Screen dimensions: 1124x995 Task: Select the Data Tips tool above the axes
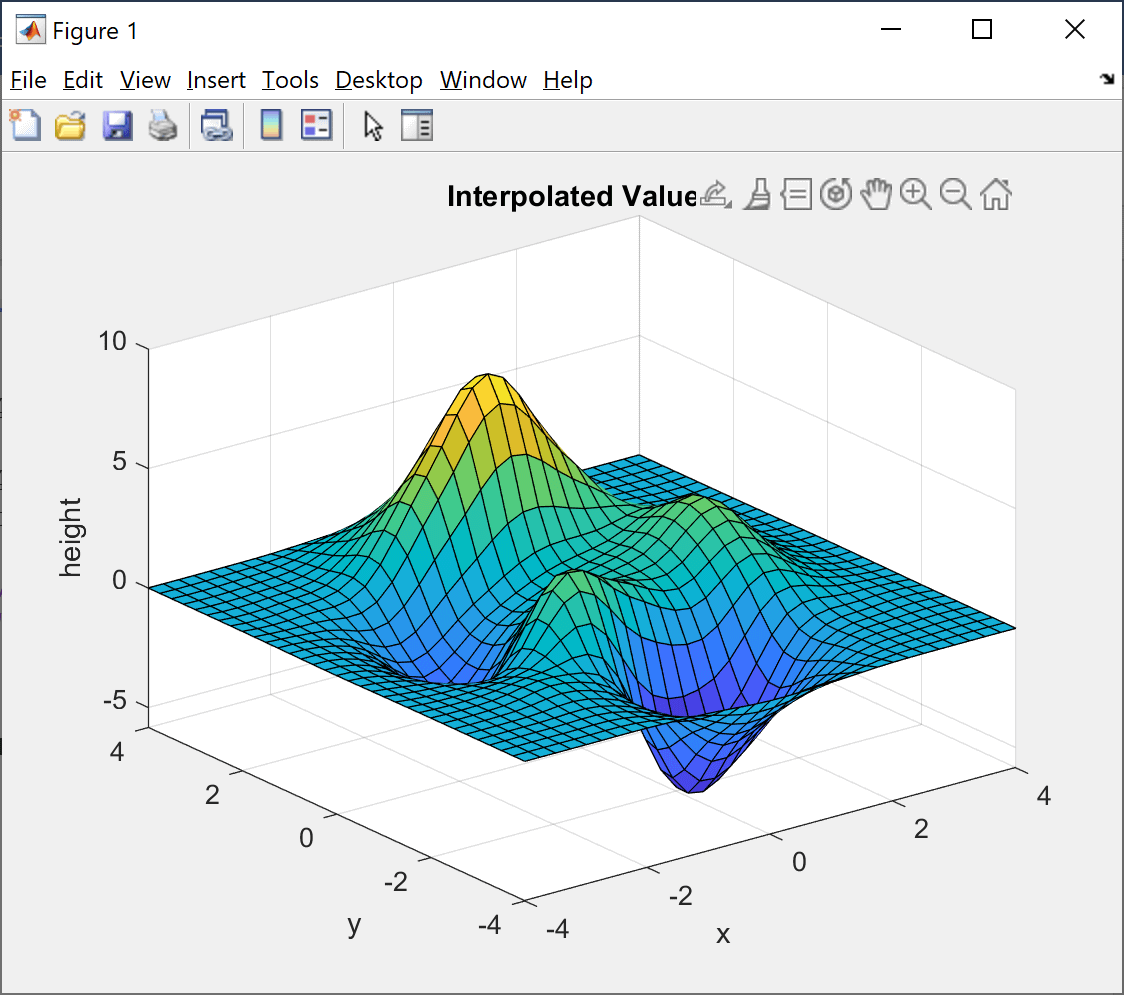(796, 195)
